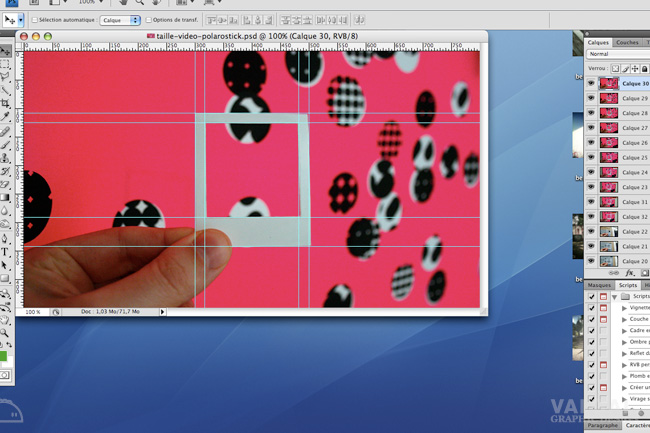This screenshot has height=433, width=650.
Task: Add a layer style via fx icon
Action: point(630,273)
